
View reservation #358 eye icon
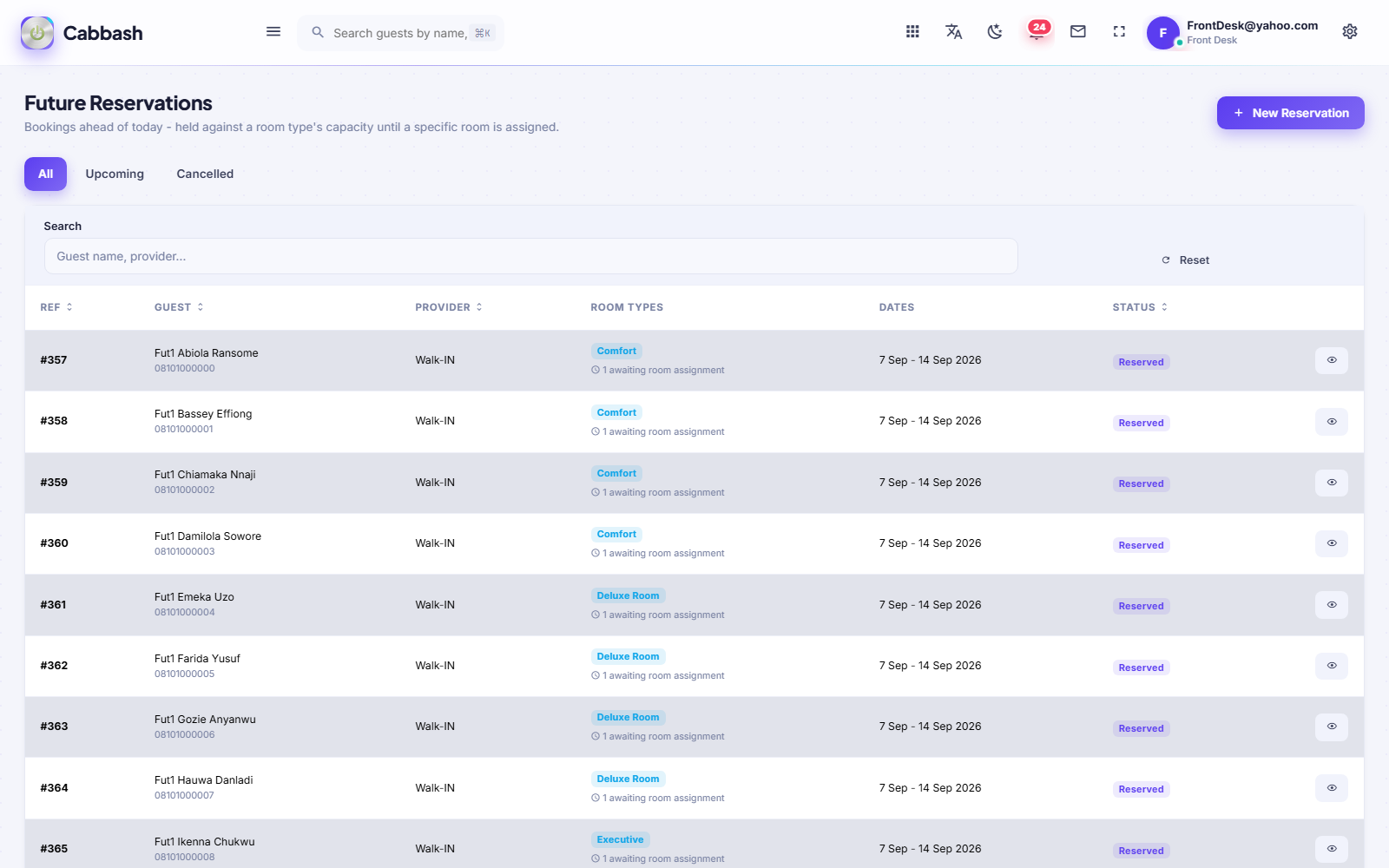[x=1332, y=422]
